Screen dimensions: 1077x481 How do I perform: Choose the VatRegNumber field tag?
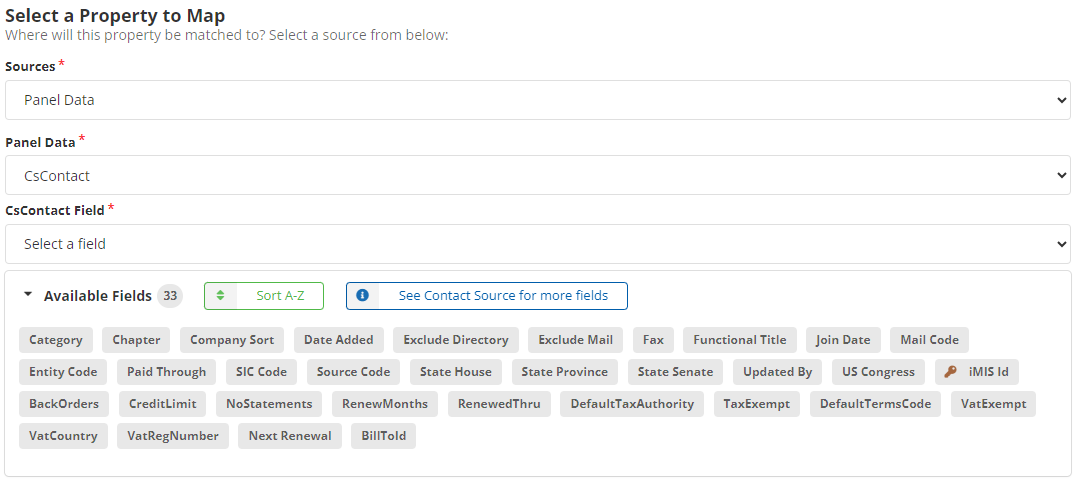[x=173, y=436]
